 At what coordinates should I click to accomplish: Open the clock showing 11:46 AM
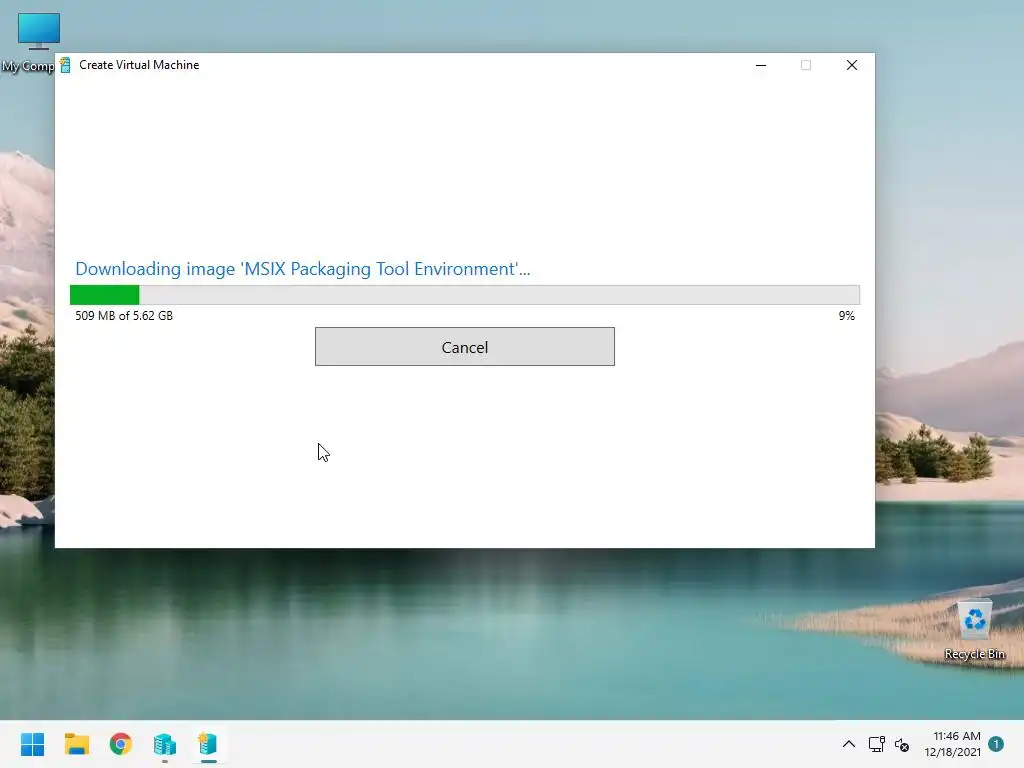point(952,744)
